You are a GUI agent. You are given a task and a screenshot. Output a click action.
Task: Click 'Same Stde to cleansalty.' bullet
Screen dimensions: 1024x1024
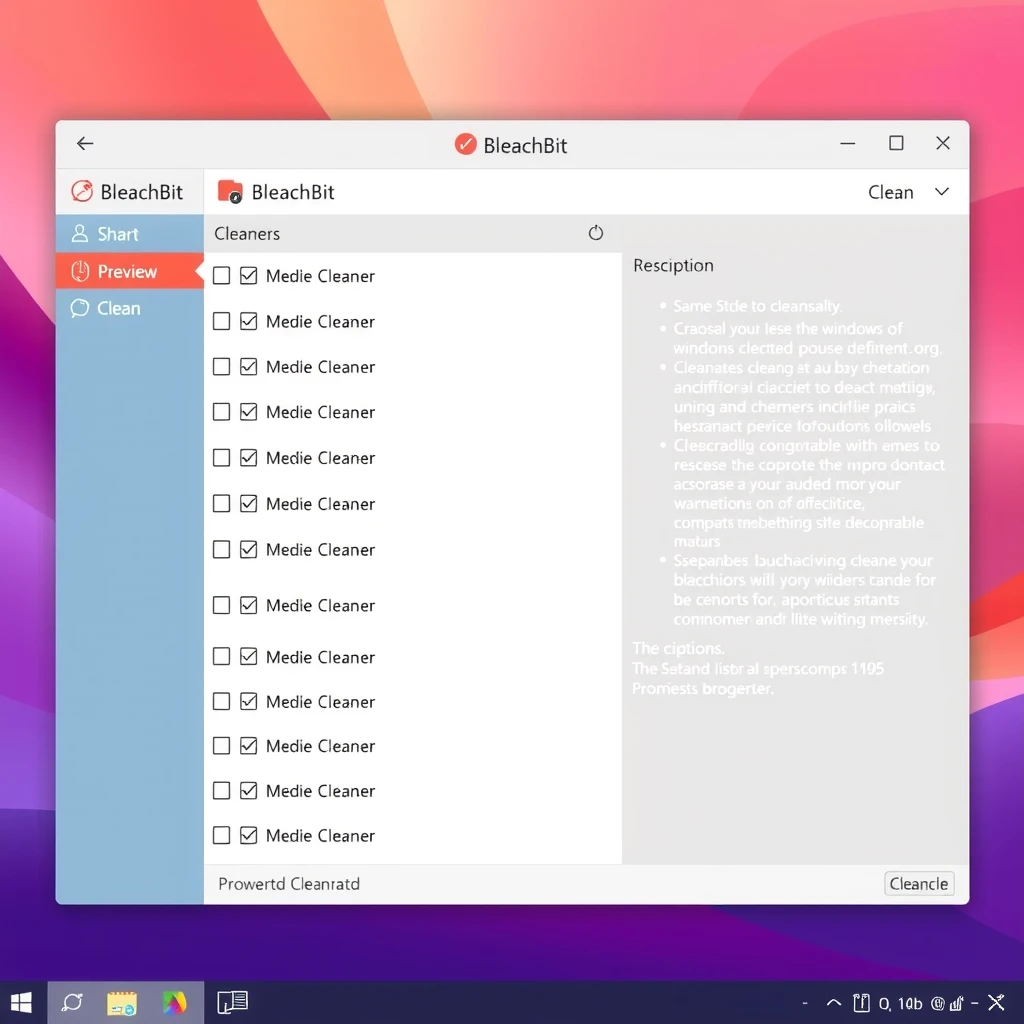tap(758, 306)
